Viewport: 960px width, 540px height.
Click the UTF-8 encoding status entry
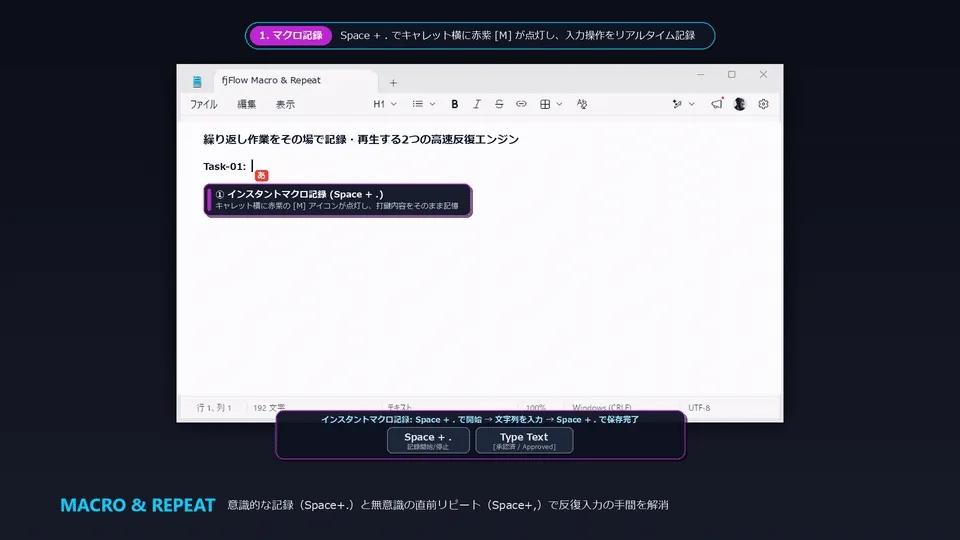699,408
